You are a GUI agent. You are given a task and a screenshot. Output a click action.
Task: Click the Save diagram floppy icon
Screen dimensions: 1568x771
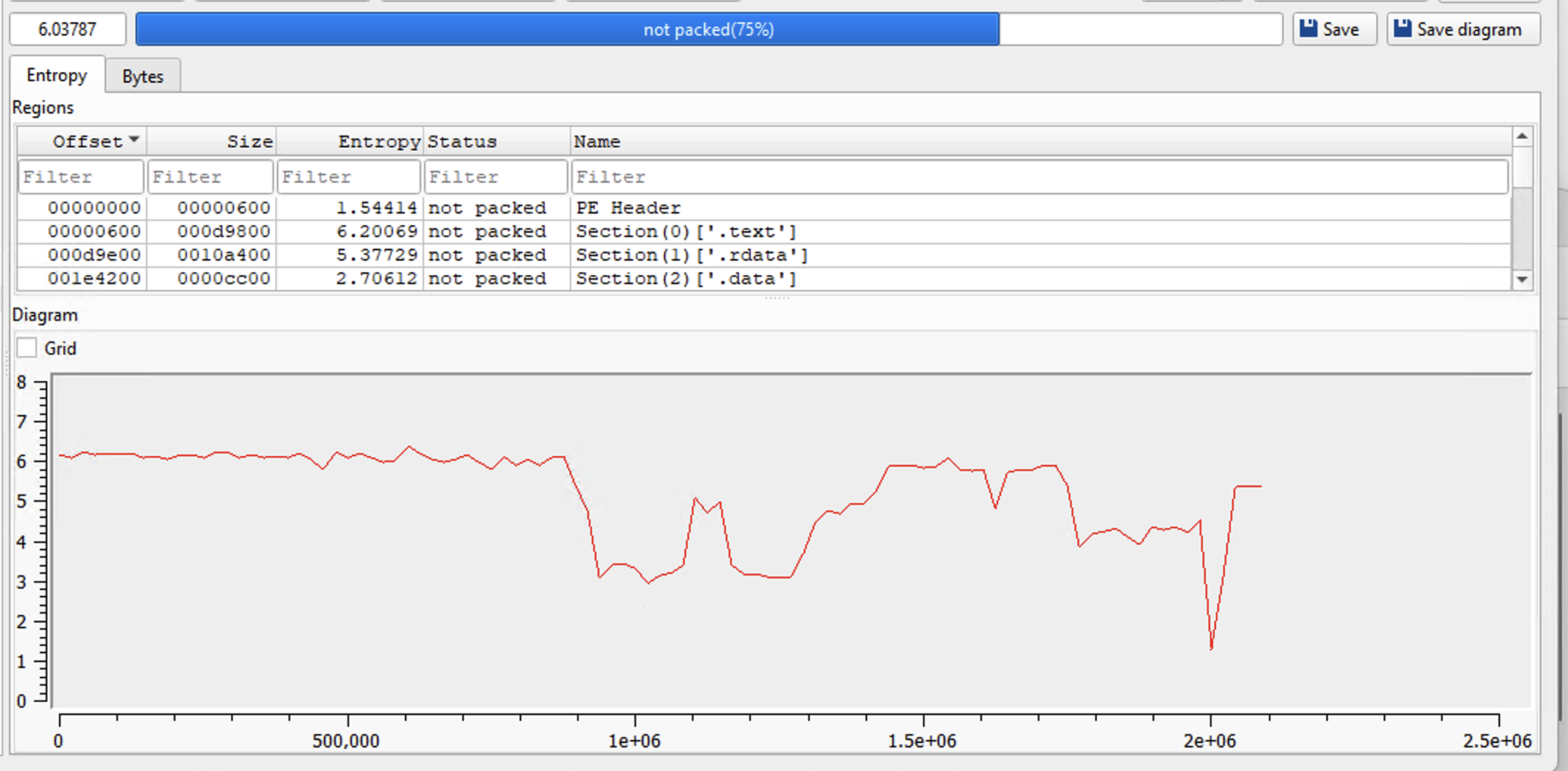tap(1403, 29)
